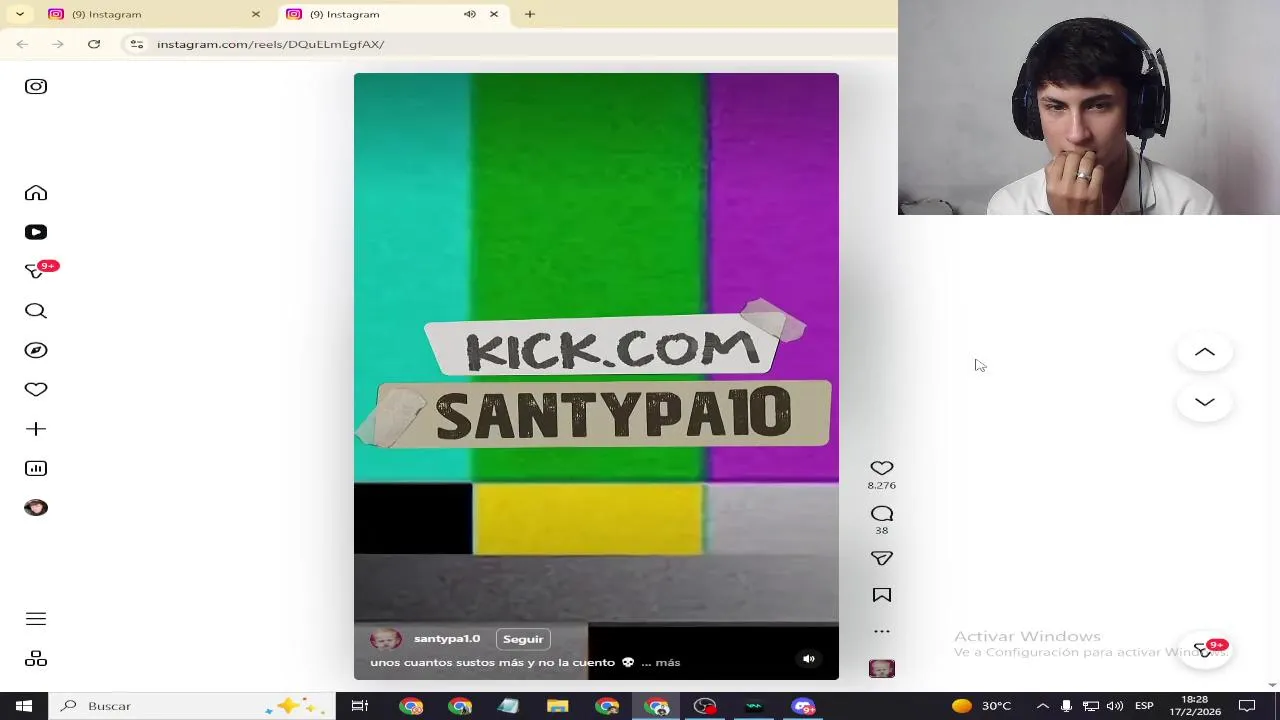Open weather widget showing 30°C
This screenshot has height=720, width=1280.
coord(981,706)
